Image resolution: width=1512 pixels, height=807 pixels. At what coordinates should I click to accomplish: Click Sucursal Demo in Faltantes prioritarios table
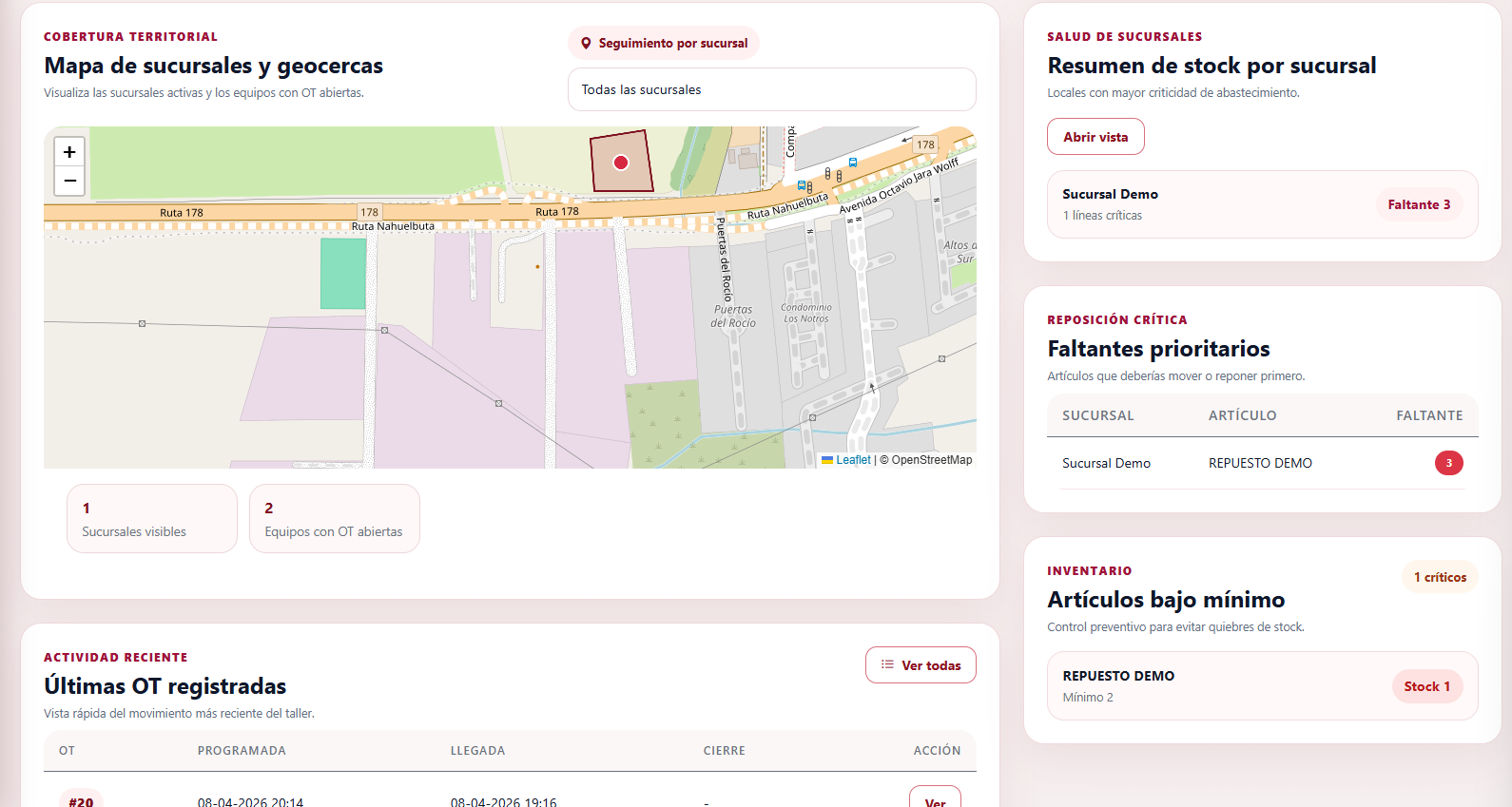coord(1106,463)
